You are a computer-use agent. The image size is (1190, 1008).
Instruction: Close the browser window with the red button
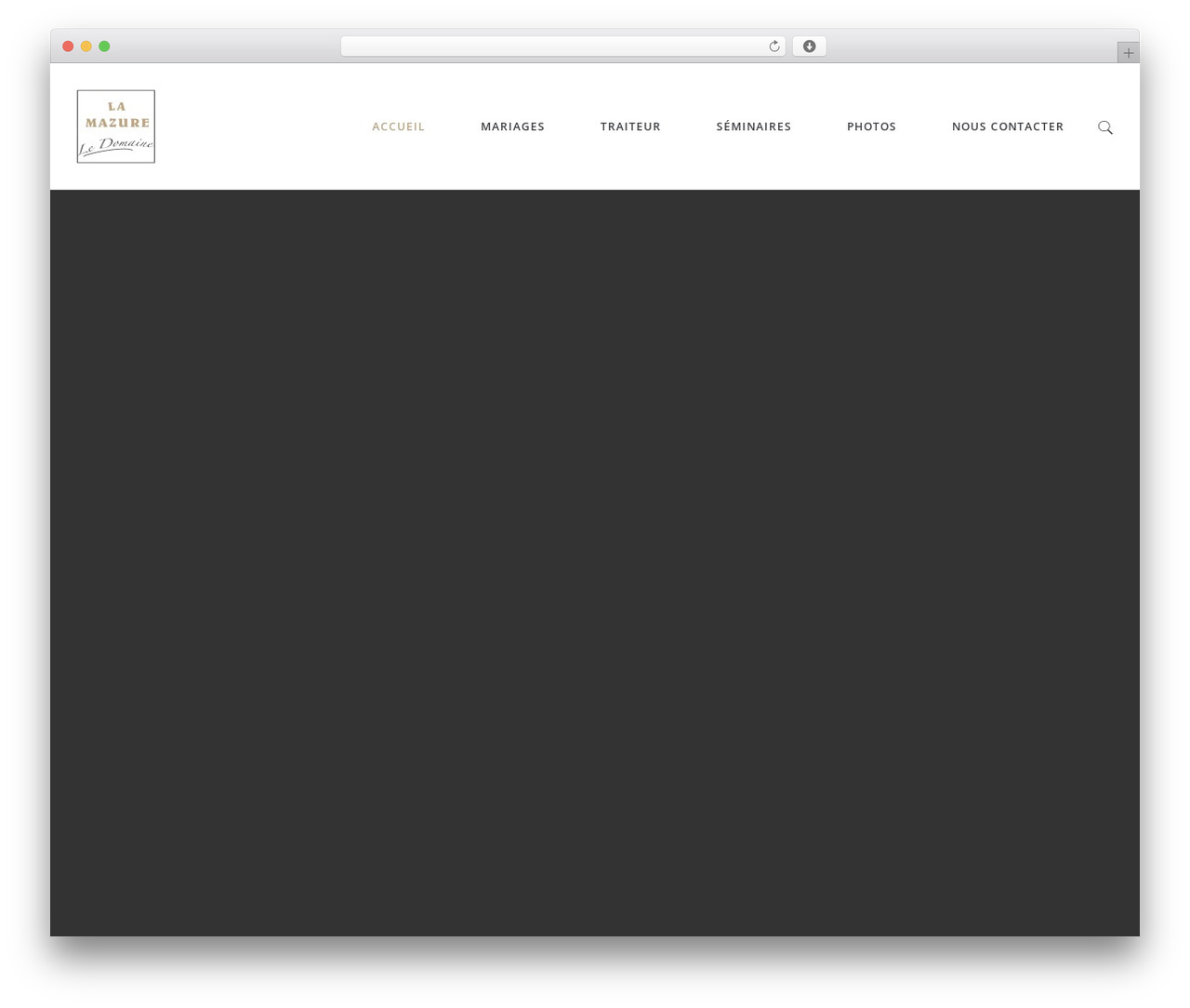68,46
